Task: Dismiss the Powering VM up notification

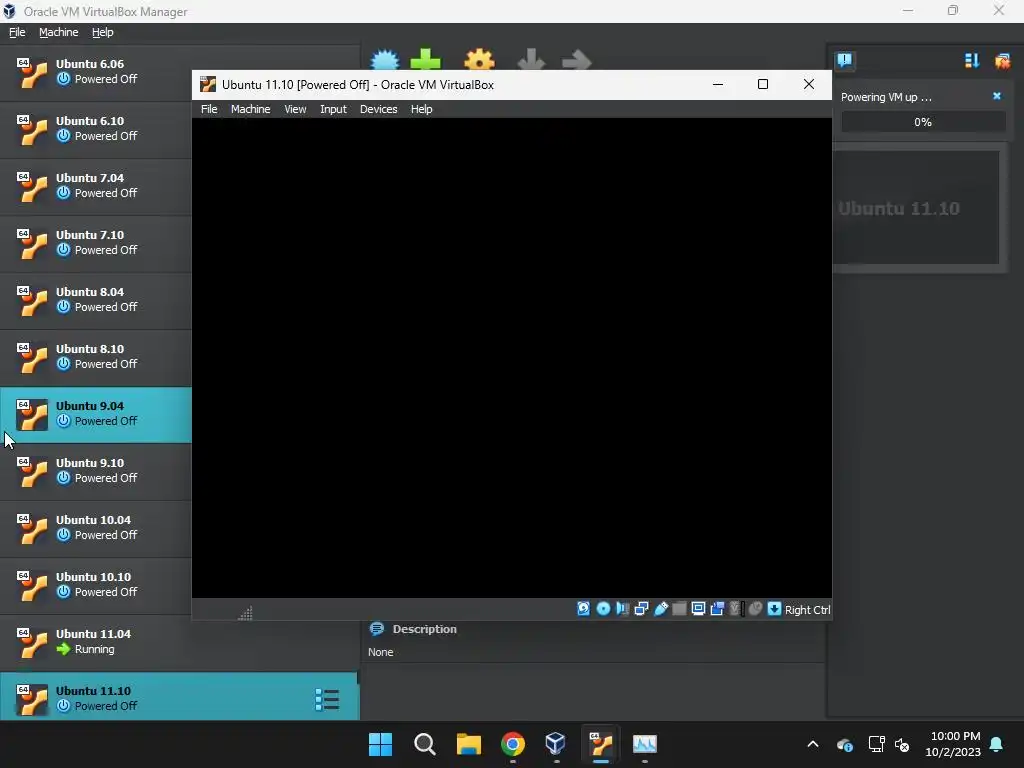Action: (x=997, y=96)
